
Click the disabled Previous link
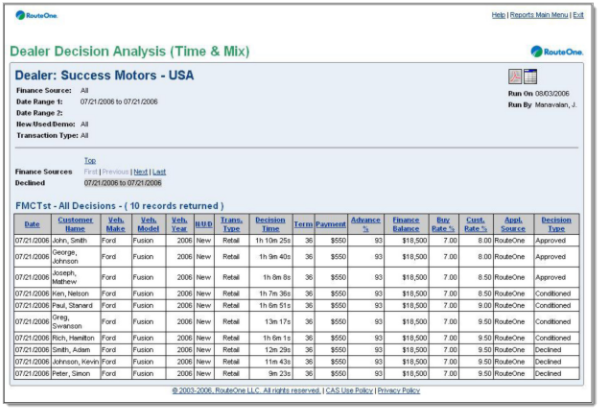tap(115, 172)
